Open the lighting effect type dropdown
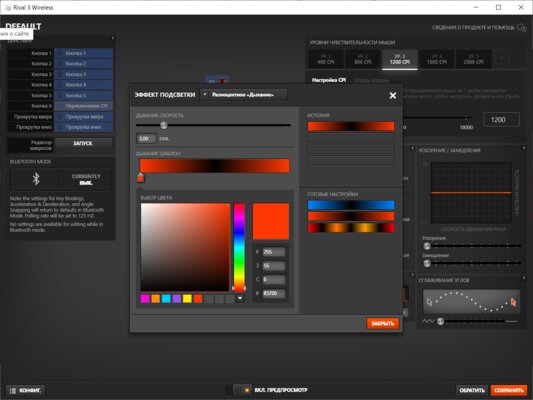Viewport: 533px width, 400px height. point(243,95)
